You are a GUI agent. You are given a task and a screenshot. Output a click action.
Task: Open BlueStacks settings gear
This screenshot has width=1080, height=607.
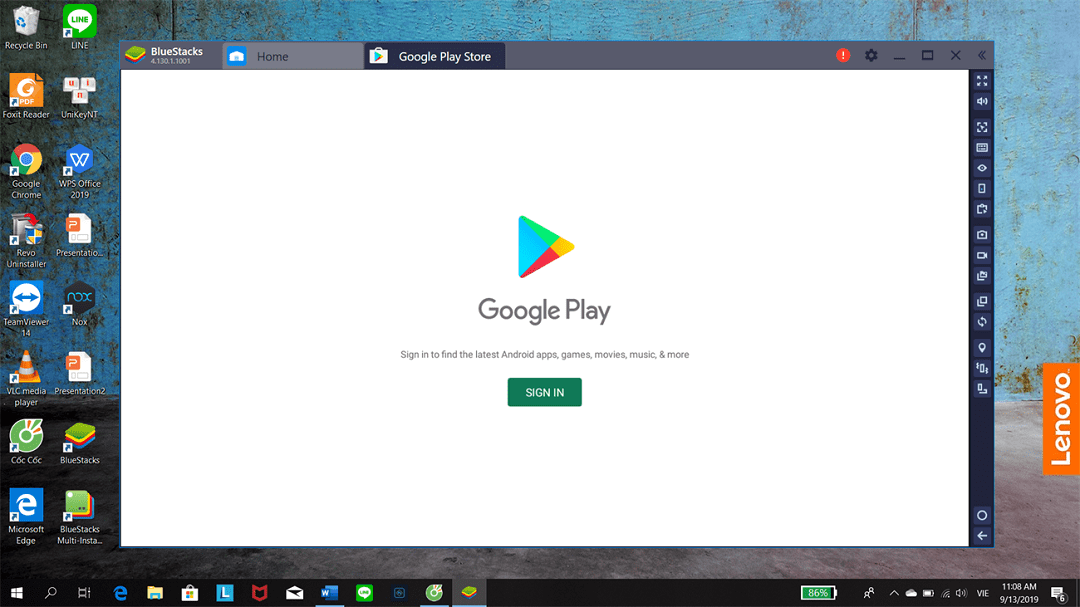(871, 56)
